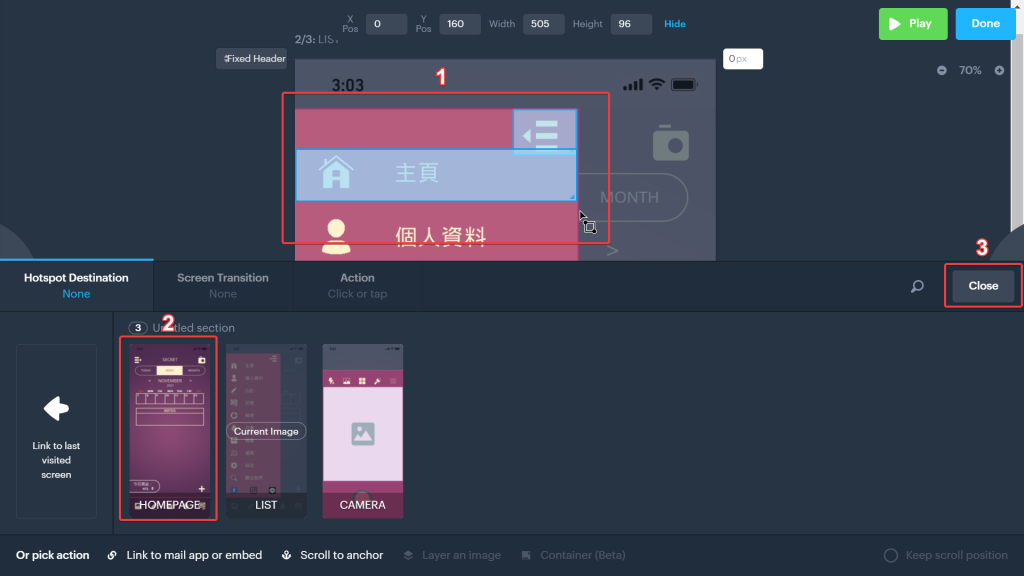This screenshot has width=1024, height=576.
Task: Close the hotspot settings panel
Action: [983, 286]
